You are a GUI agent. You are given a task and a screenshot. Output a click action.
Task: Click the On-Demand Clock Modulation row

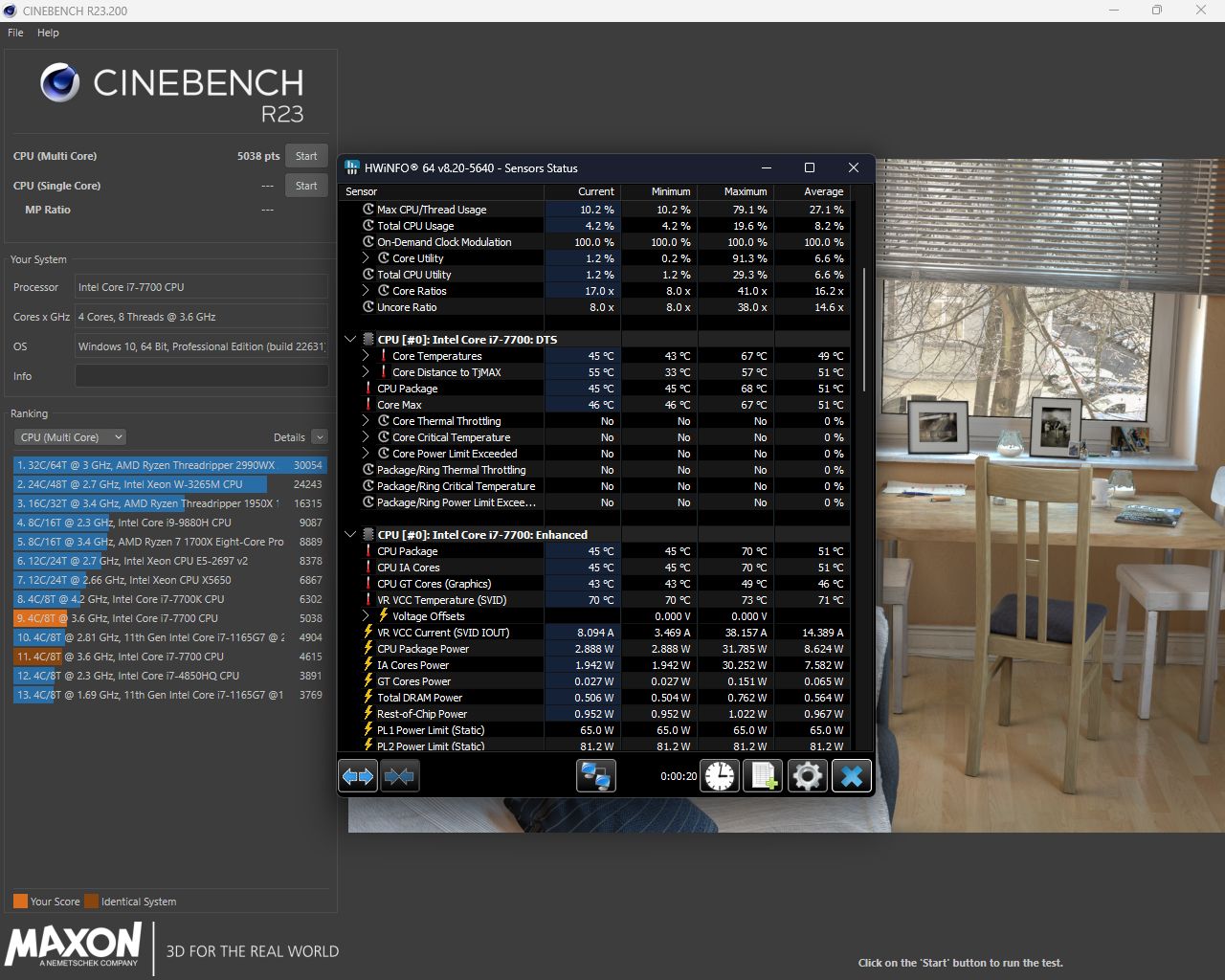point(595,242)
